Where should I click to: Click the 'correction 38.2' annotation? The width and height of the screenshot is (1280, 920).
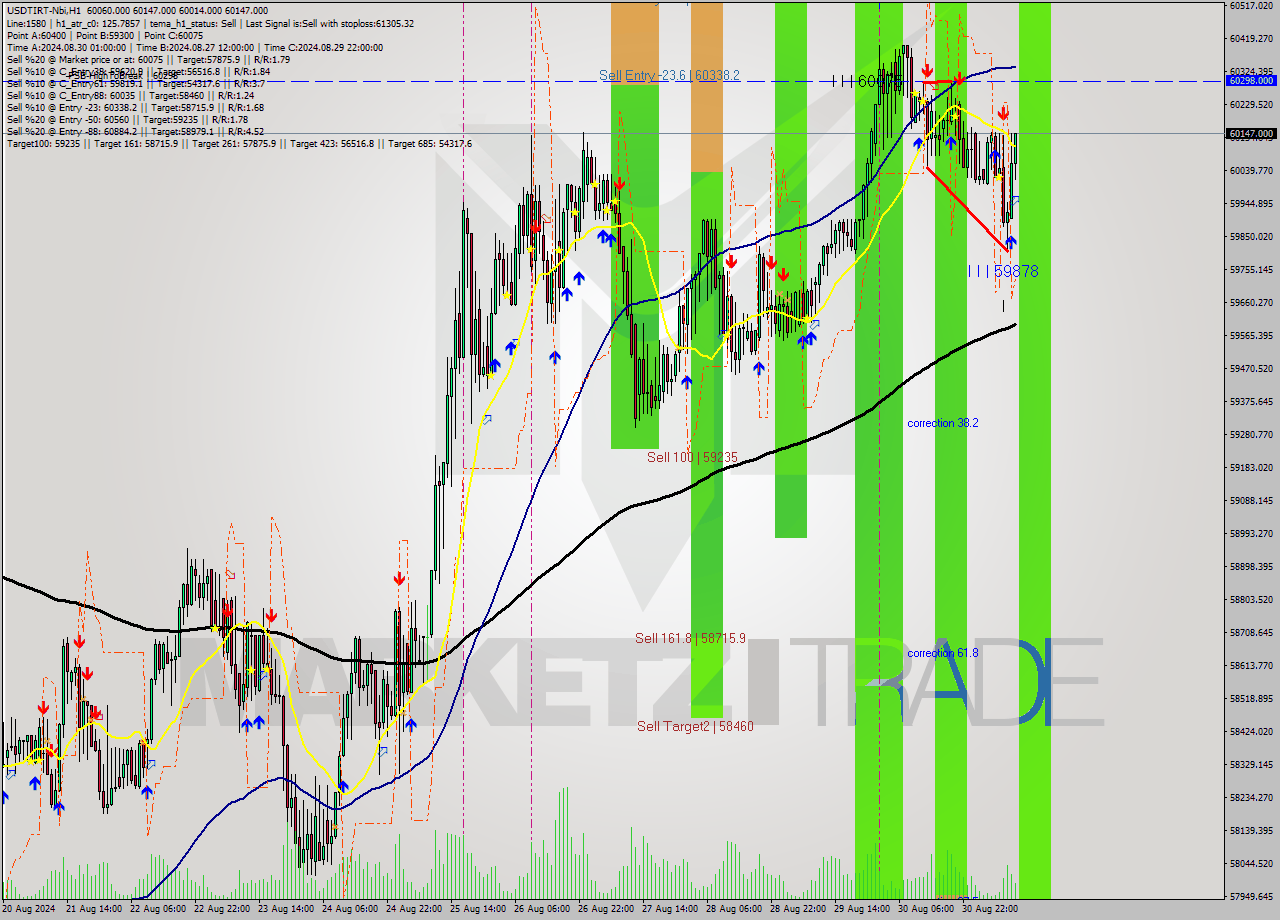point(943,423)
